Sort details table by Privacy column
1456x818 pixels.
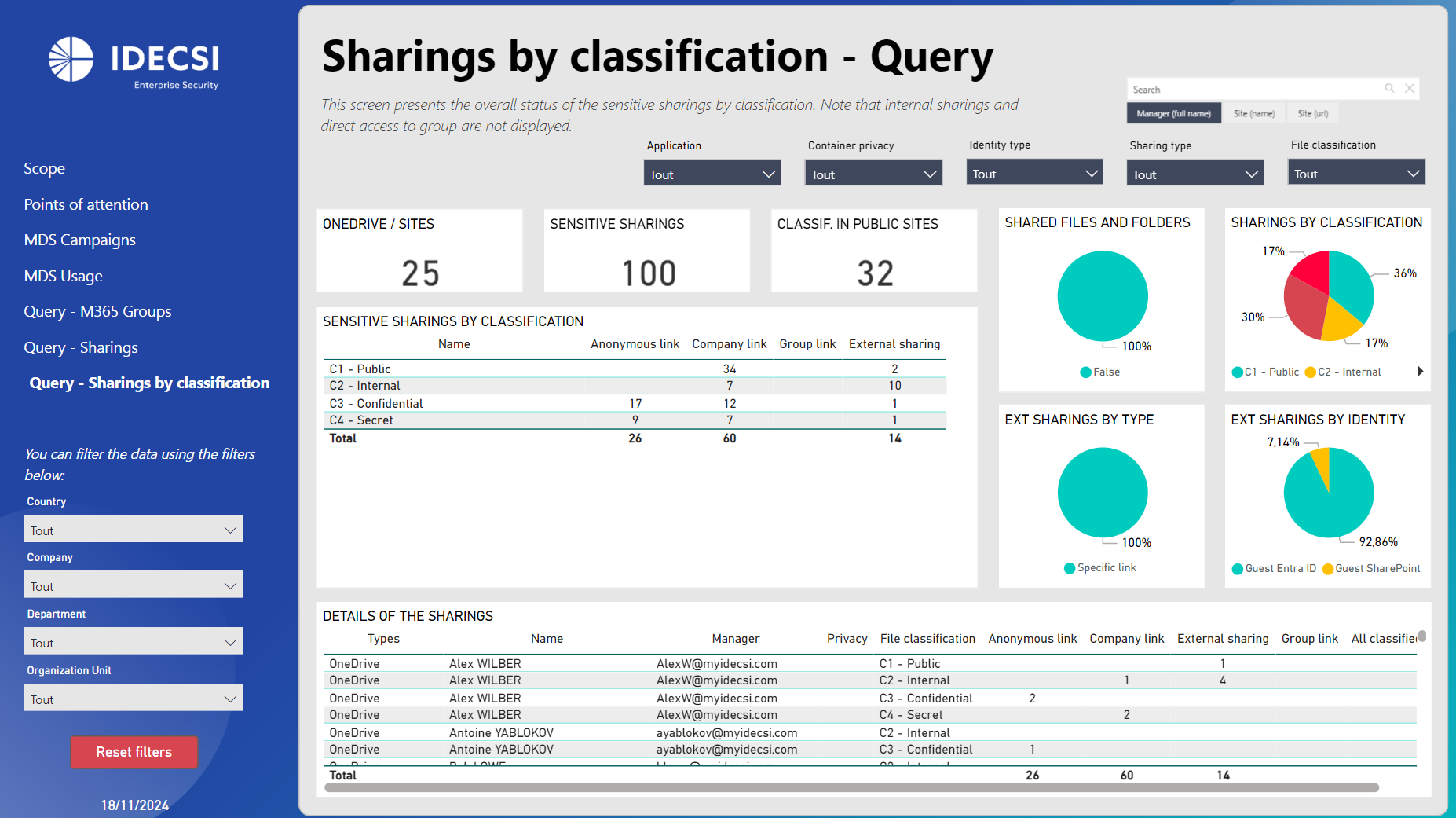pos(847,639)
